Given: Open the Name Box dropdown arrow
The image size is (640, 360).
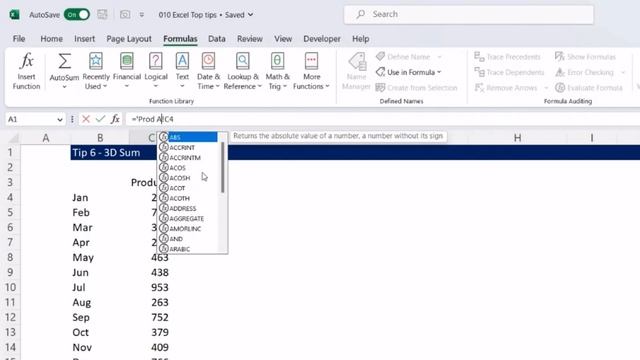Looking at the screenshot, I should point(60,120).
